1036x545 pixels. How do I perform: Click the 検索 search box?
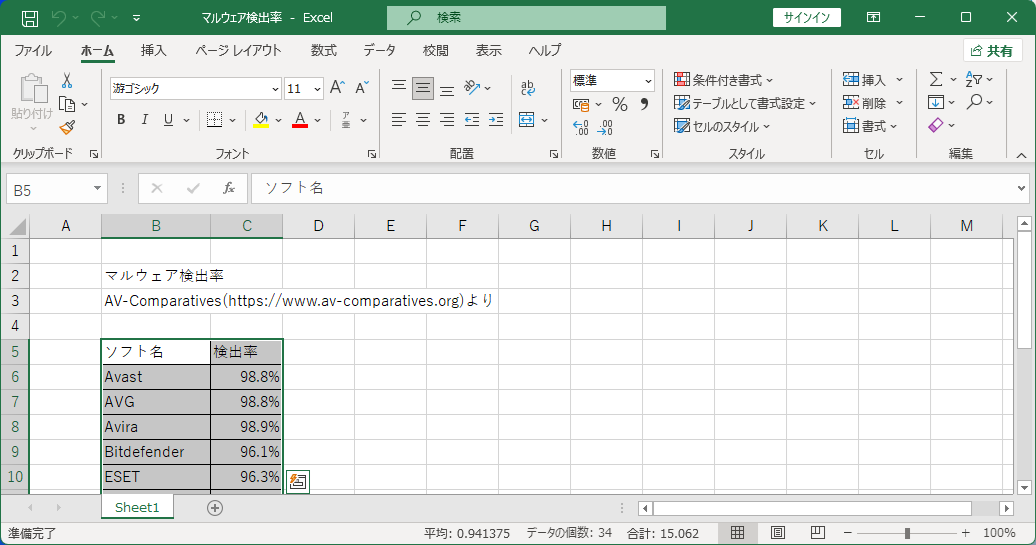click(x=526, y=18)
